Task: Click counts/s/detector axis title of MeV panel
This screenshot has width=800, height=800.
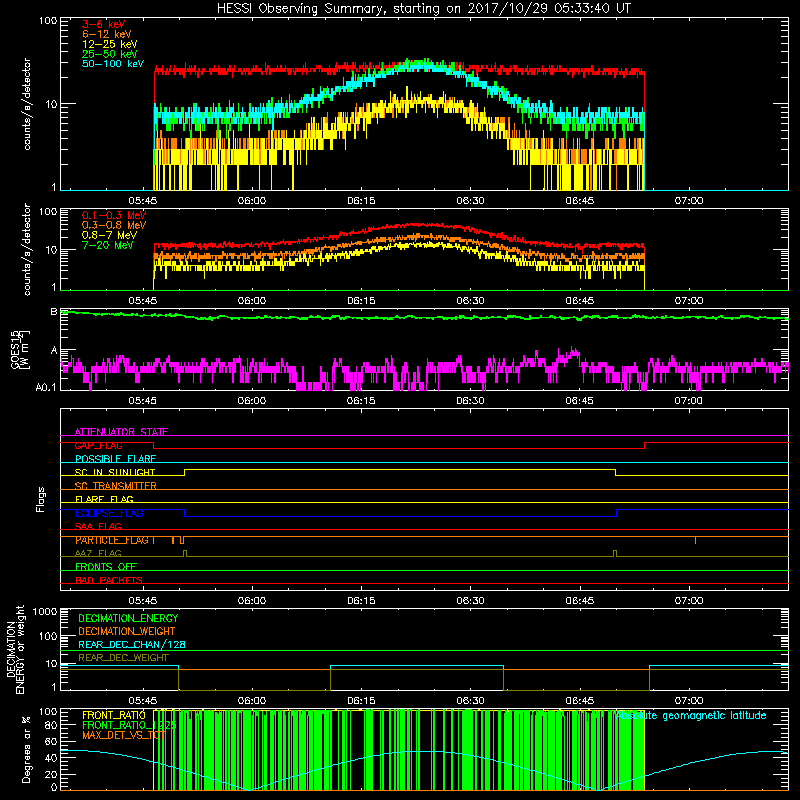Action: pyautogui.click(x=27, y=249)
